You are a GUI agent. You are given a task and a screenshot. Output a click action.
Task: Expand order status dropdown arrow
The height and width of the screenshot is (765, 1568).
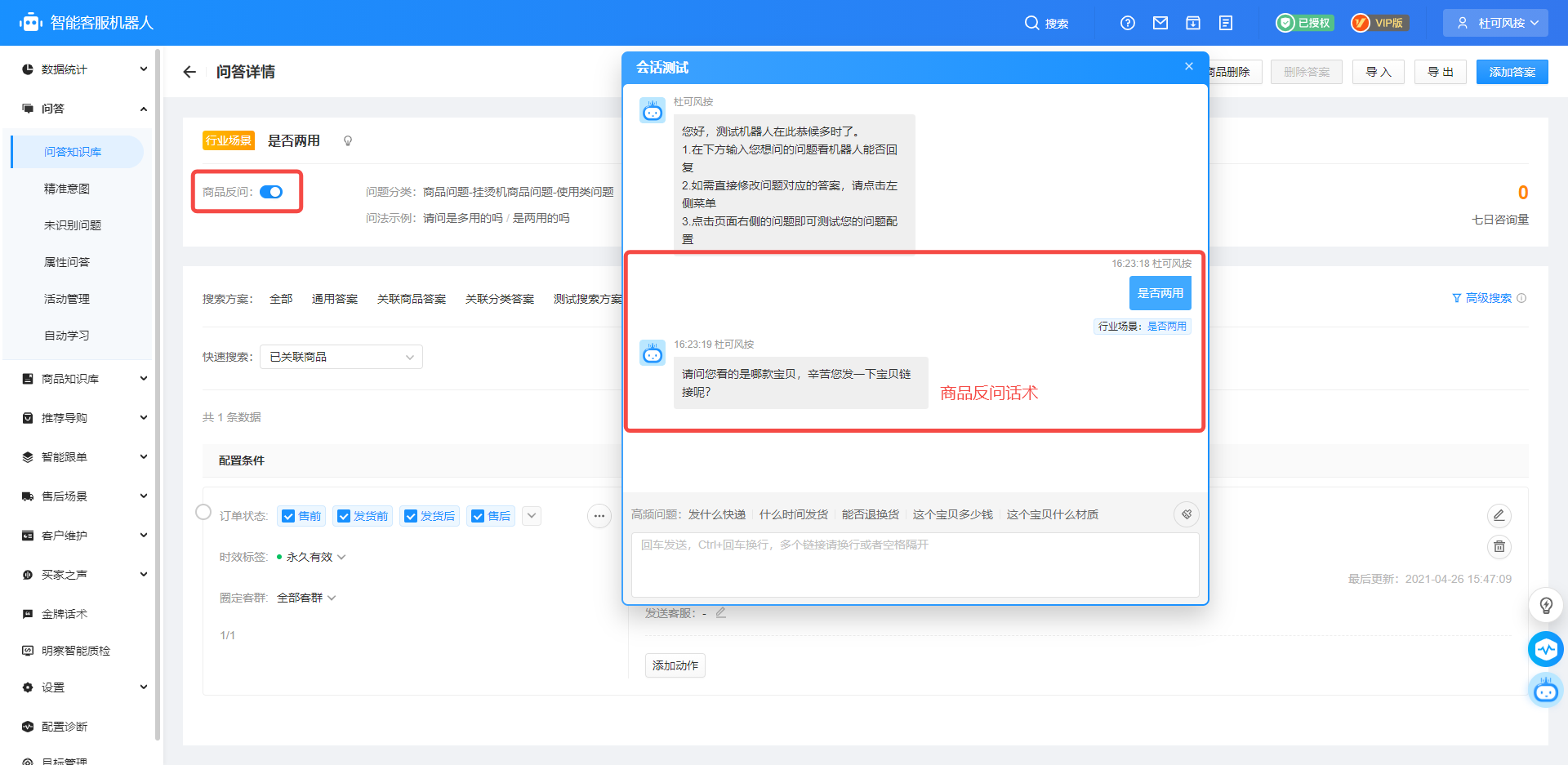532,516
